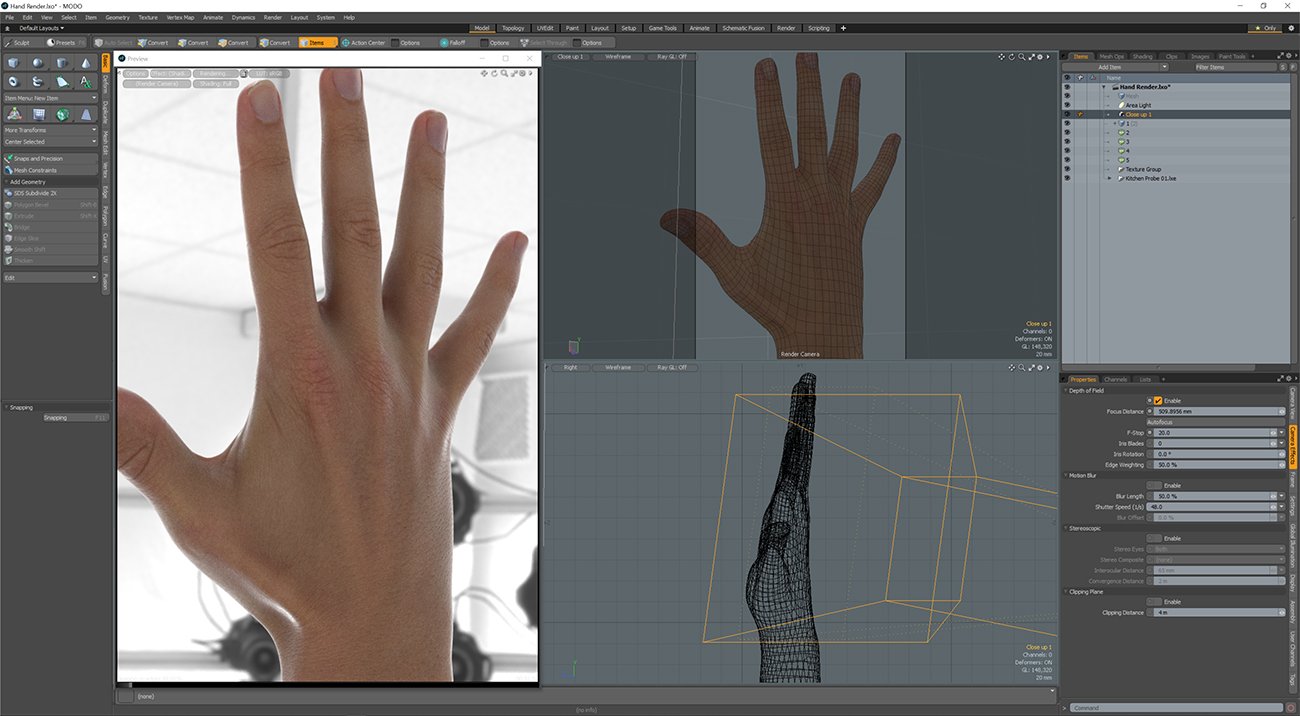Image resolution: width=1300 pixels, height=716 pixels.
Task: Open the More Transforms dropdown
Action: [x=50, y=130]
